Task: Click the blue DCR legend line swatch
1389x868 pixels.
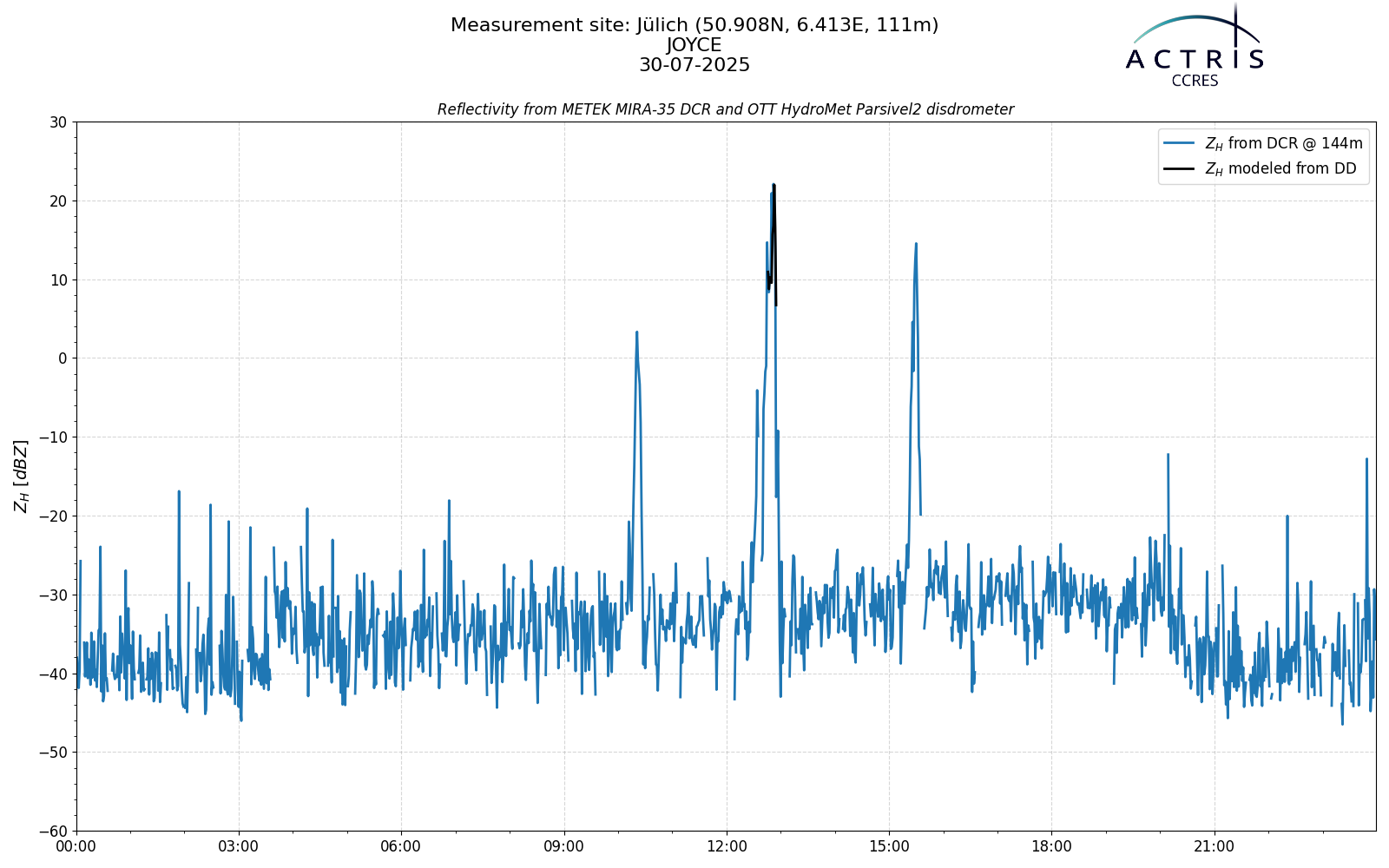Action: coord(1181,144)
